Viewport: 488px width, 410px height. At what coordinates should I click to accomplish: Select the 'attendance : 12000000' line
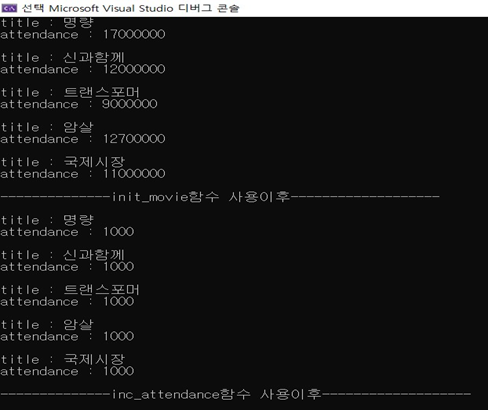coord(83,69)
